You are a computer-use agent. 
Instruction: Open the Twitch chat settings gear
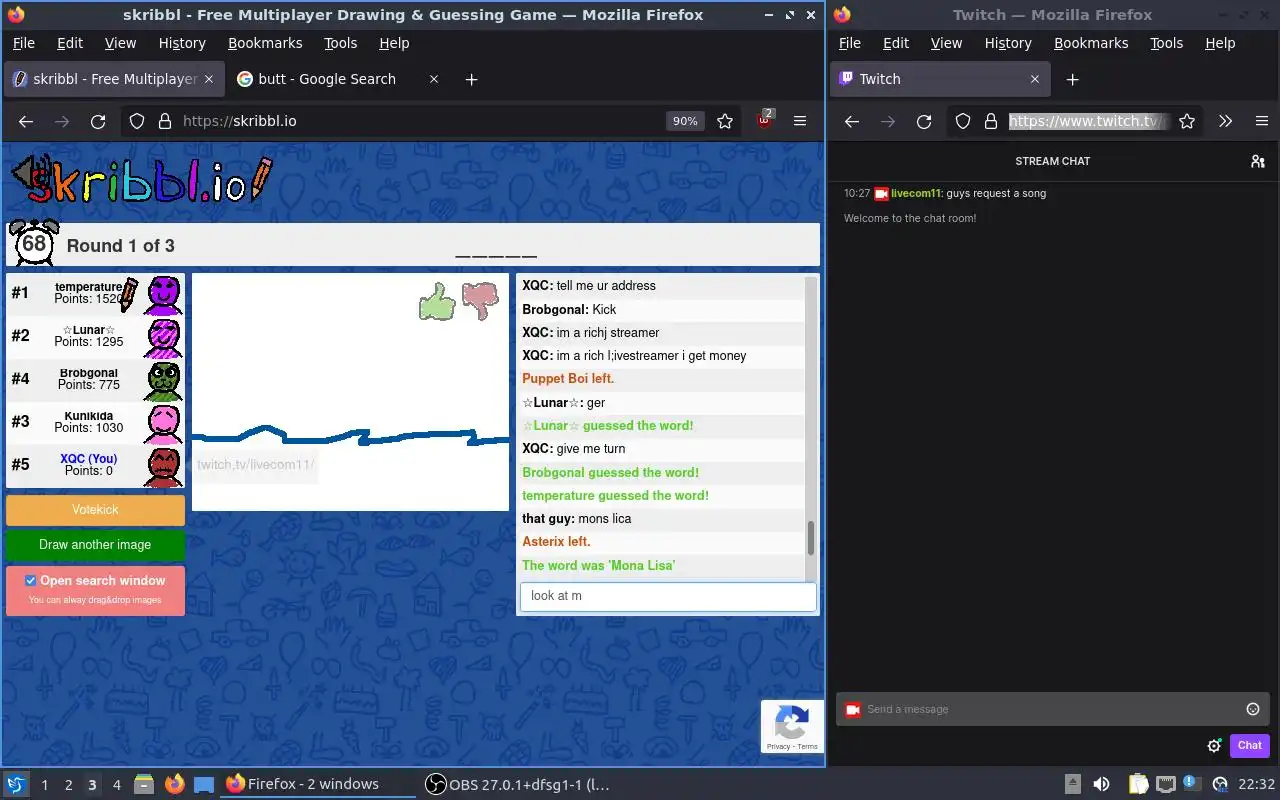pyautogui.click(x=1214, y=745)
